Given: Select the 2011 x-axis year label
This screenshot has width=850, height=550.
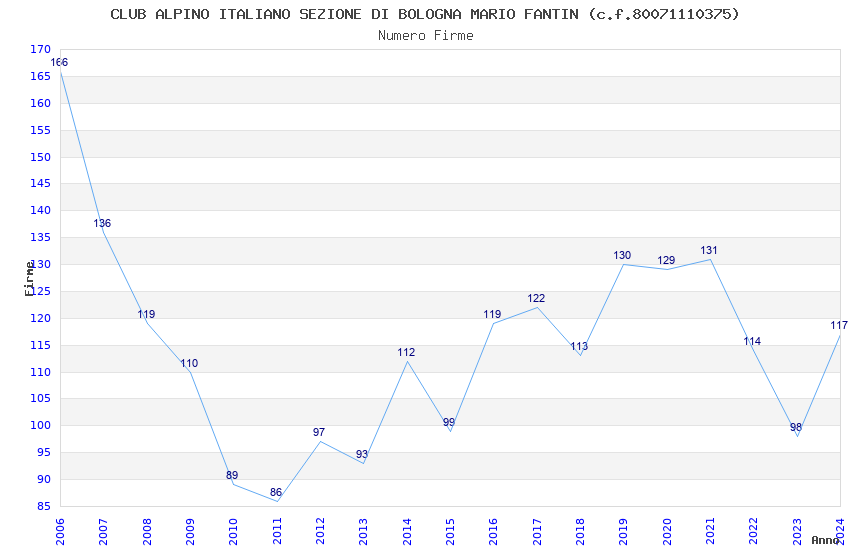Looking at the screenshot, I should pos(276,532).
